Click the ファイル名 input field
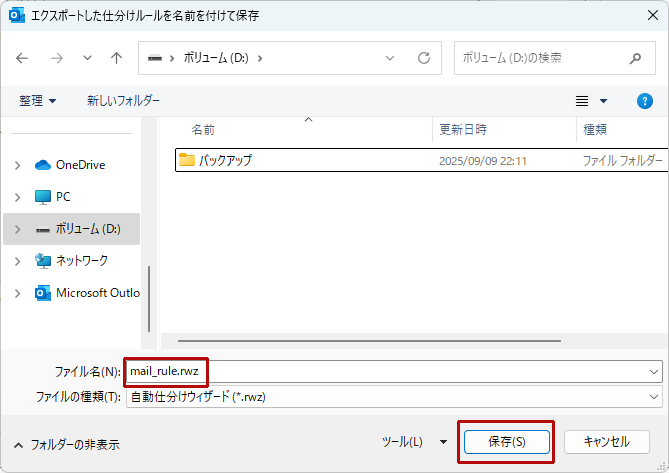Image resolution: width=669 pixels, height=473 pixels. point(390,371)
